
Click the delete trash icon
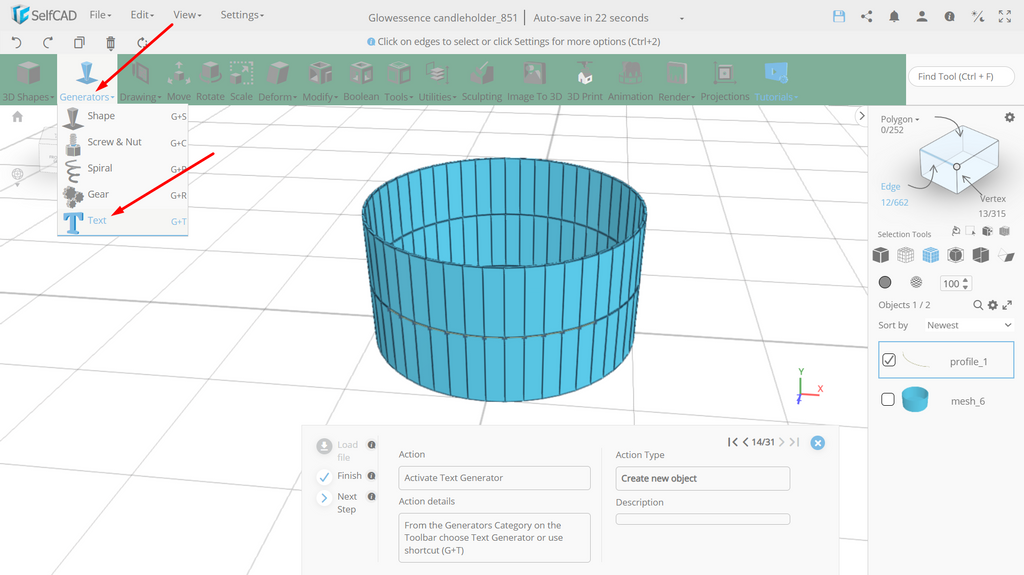(110, 43)
